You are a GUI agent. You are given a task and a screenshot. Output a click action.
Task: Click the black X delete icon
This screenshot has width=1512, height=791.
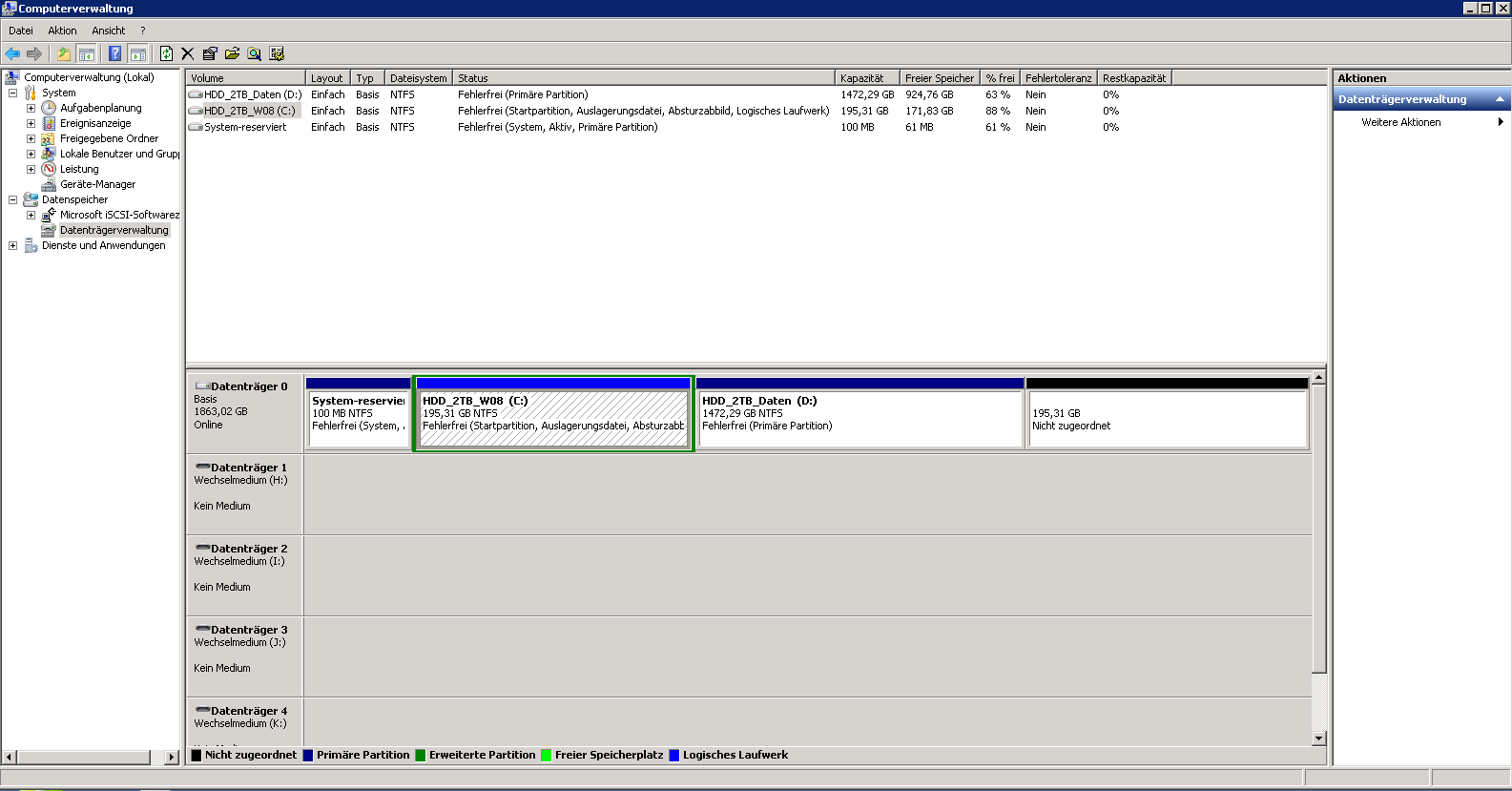(x=187, y=53)
